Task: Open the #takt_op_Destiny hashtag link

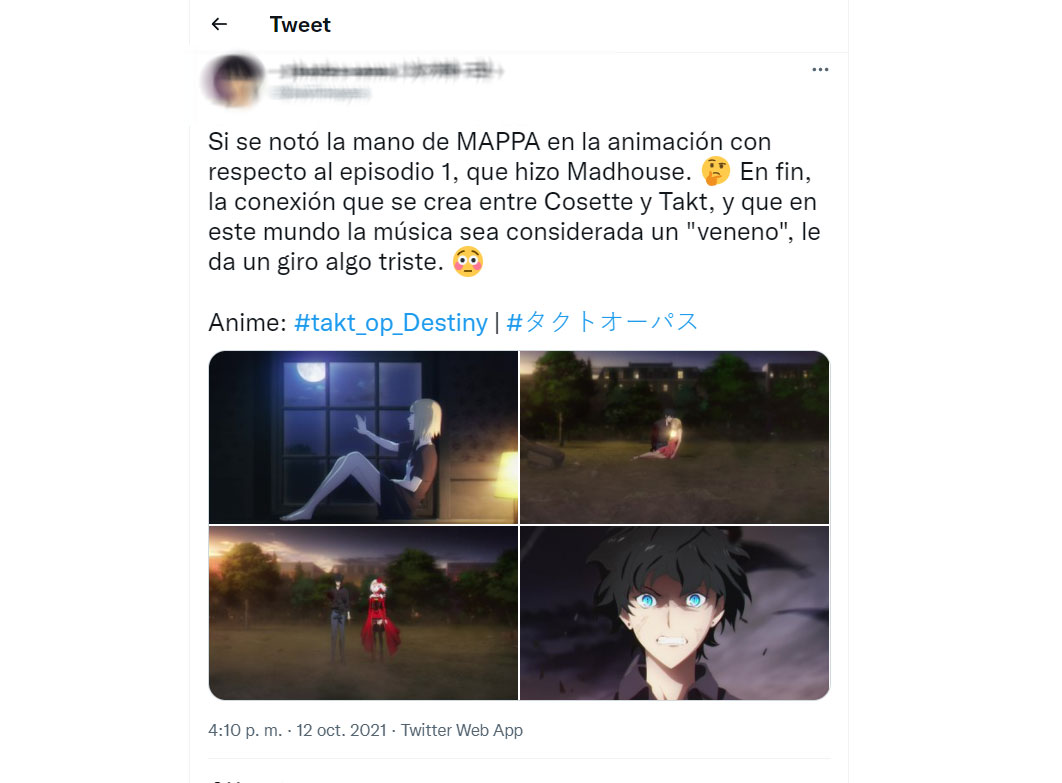Action: [391, 322]
